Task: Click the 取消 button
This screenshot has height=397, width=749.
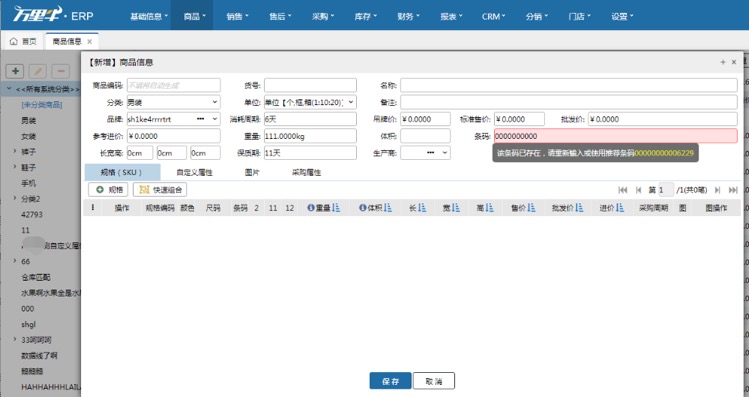Action: coord(434,381)
